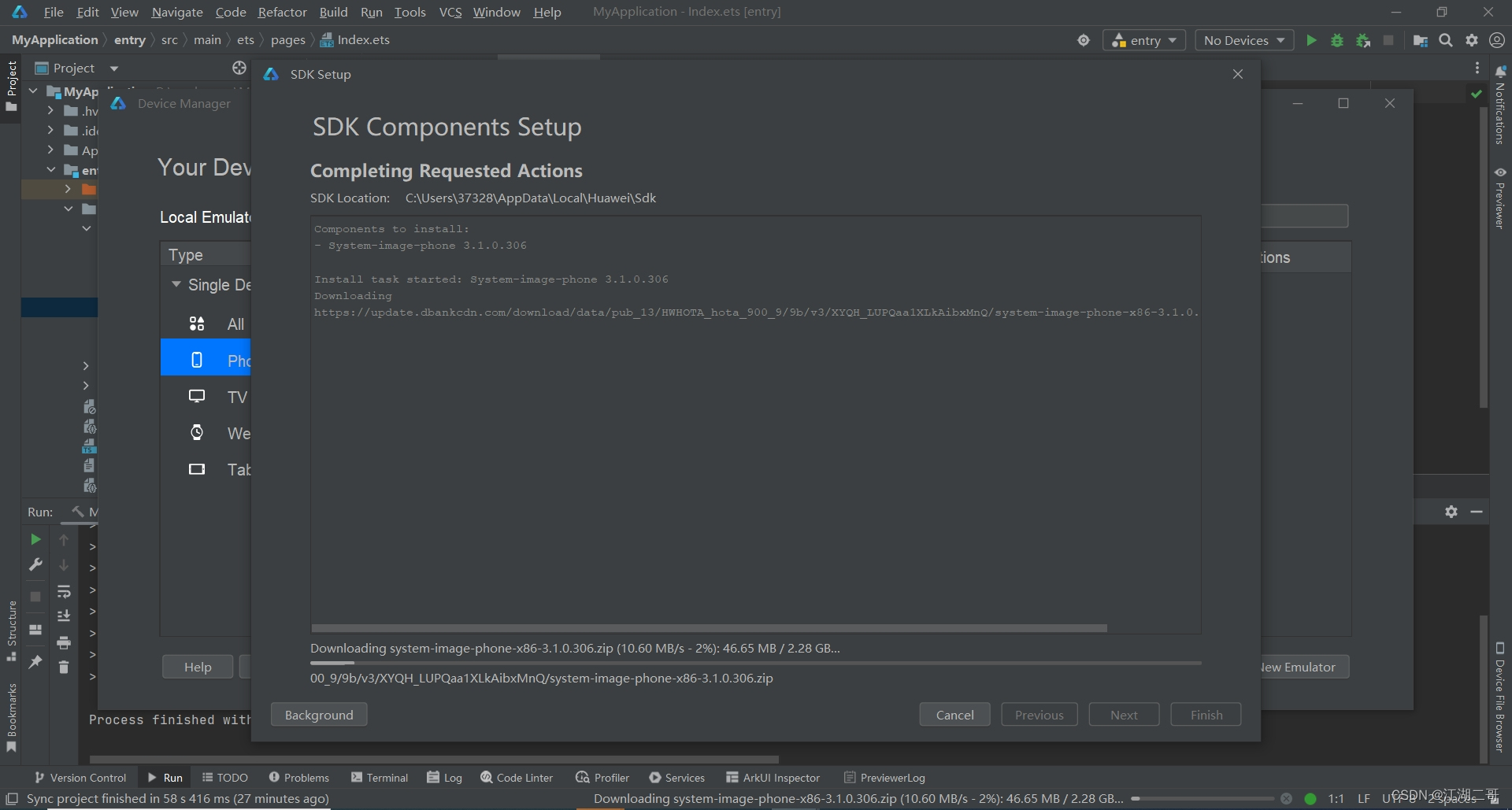Open the account profile icon
The width and height of the screenshot is (1512, 810).
(x=1497, y=40)
